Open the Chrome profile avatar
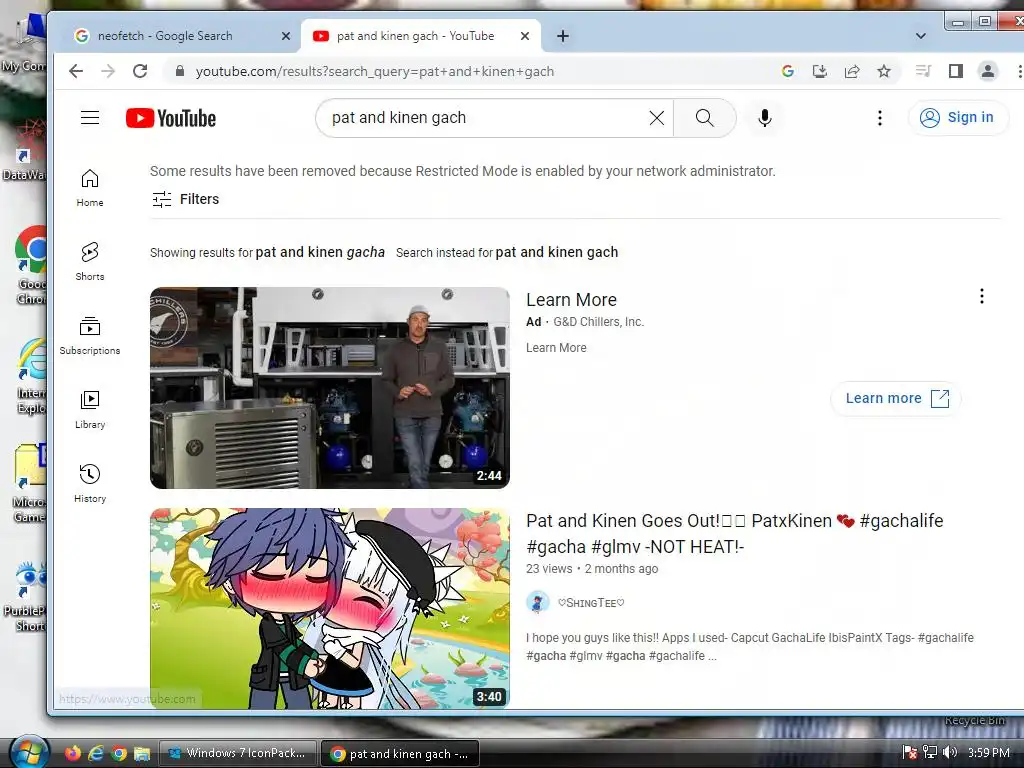This screenshot has width=1024, height=768. pyautogui.click(x=987, y=71)
